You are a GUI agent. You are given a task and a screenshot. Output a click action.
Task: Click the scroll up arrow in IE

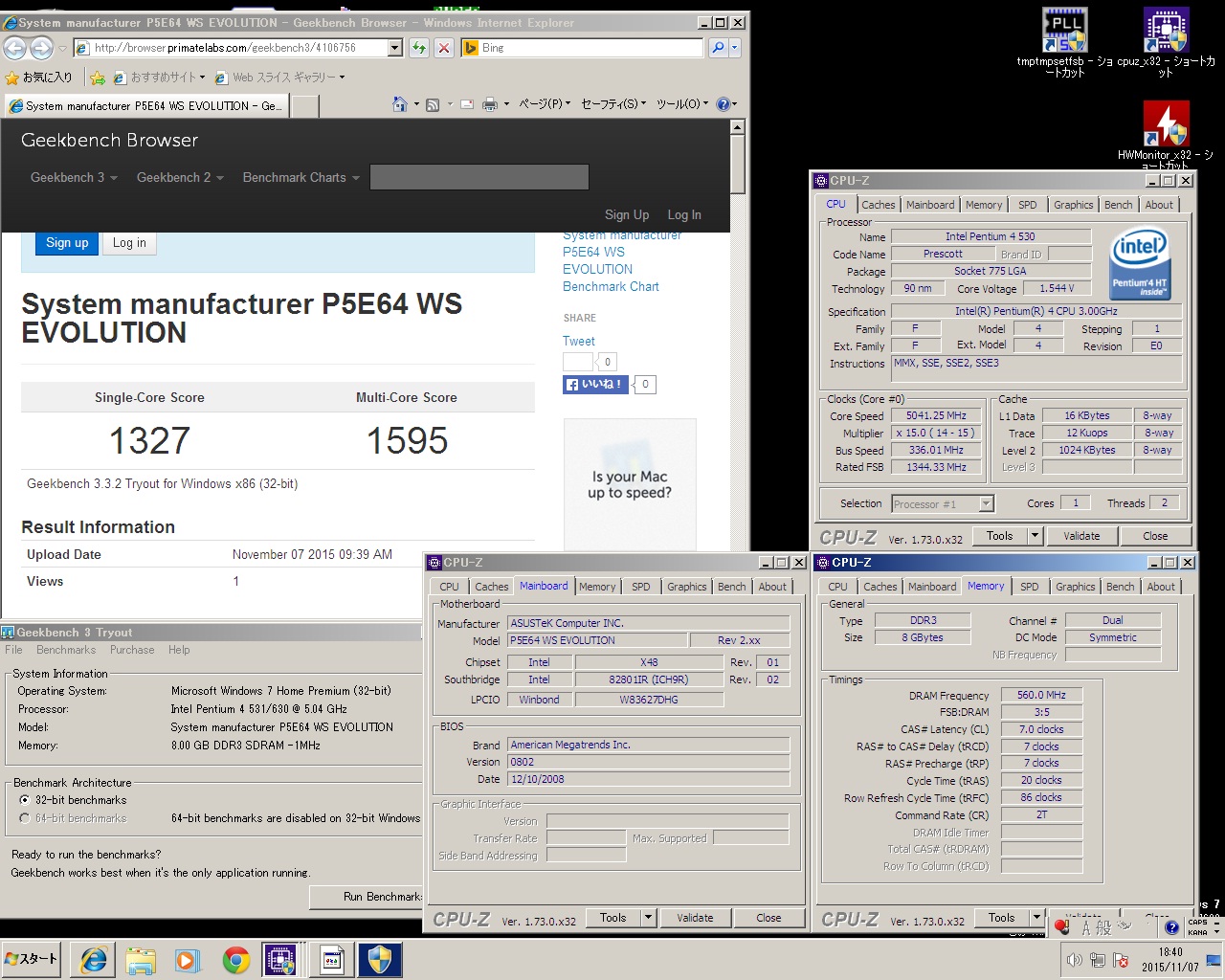[x=737, y=126]
